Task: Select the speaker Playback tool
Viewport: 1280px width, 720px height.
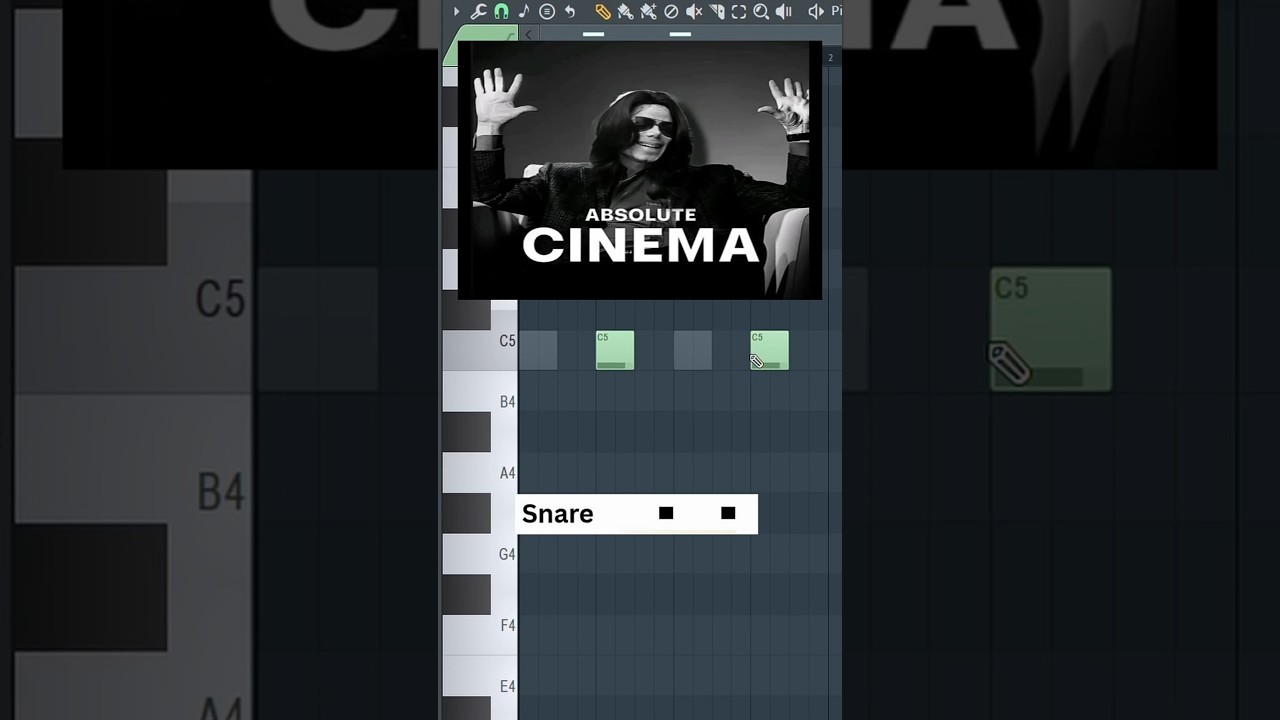Action: point(785,12)
